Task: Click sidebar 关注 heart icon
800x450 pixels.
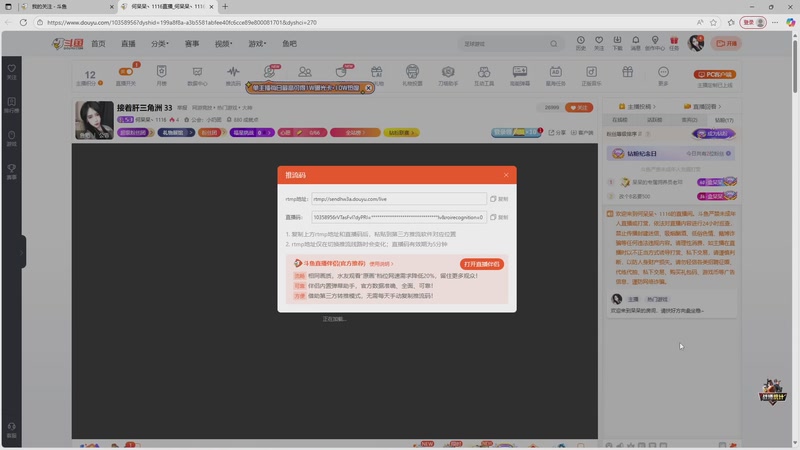Action: [11, 71]
